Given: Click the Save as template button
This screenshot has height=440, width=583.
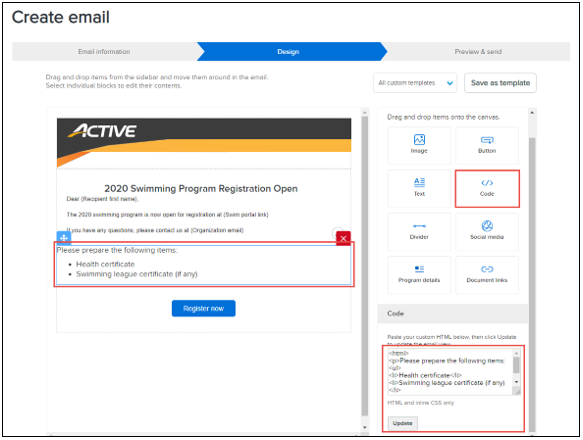Looking at the screenshot, I should pos(500,83).
